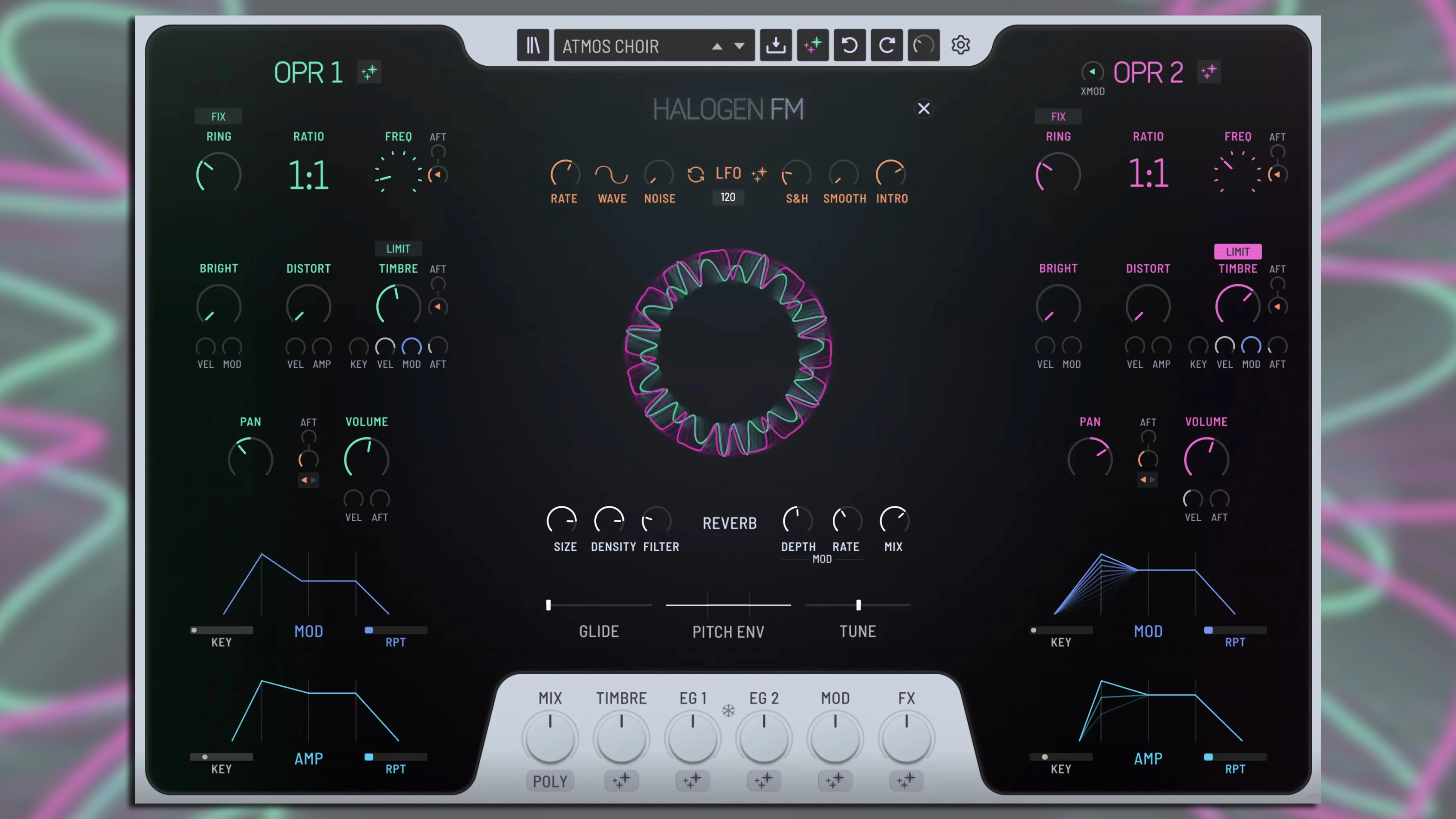
Task: Open settings gear icon
Action: [x=960, y=45]
